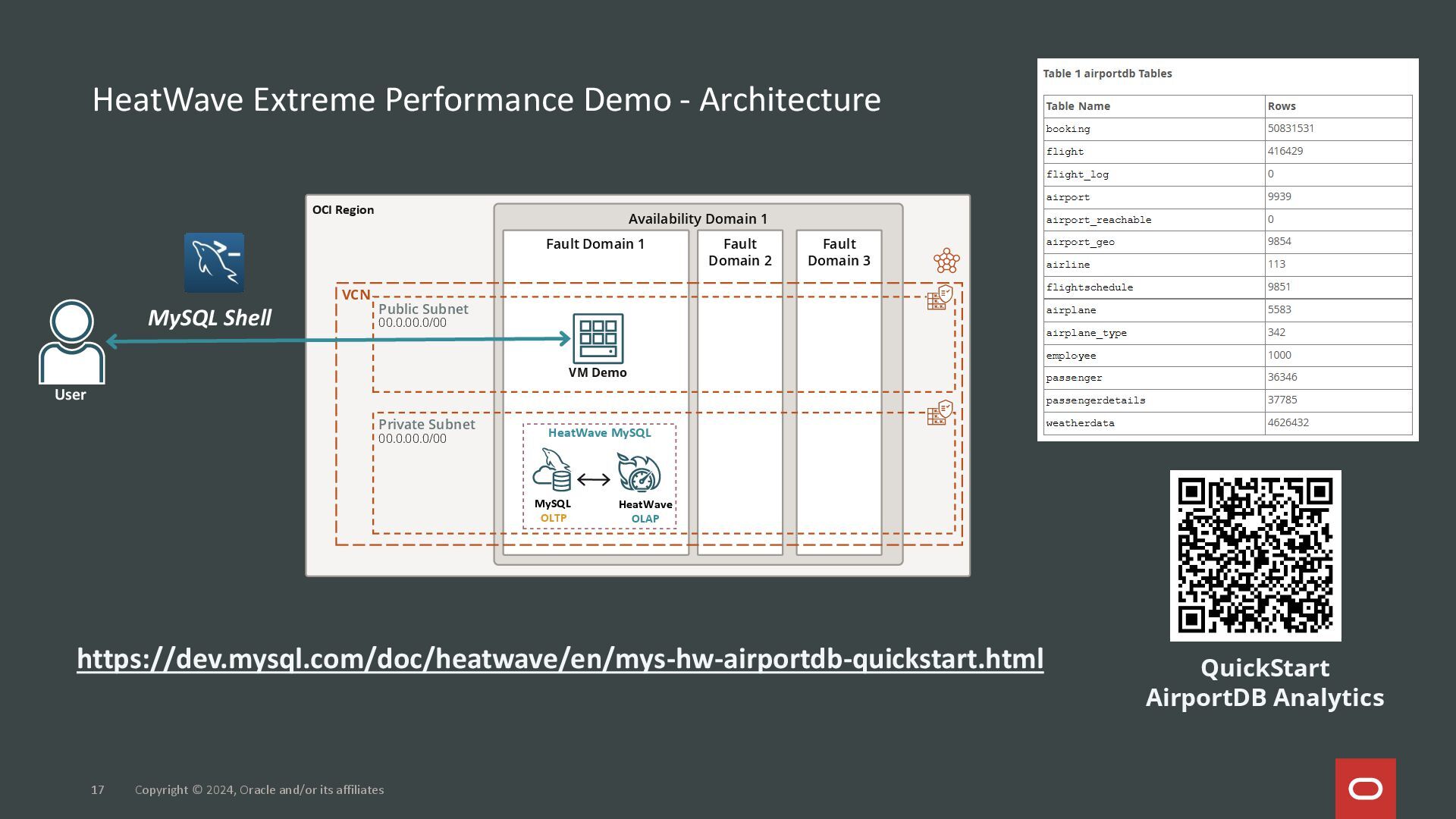Click the MySQL OLTP cloud database icon
This screenshot has width=1456, height=819.
click(x=552, y=471)
